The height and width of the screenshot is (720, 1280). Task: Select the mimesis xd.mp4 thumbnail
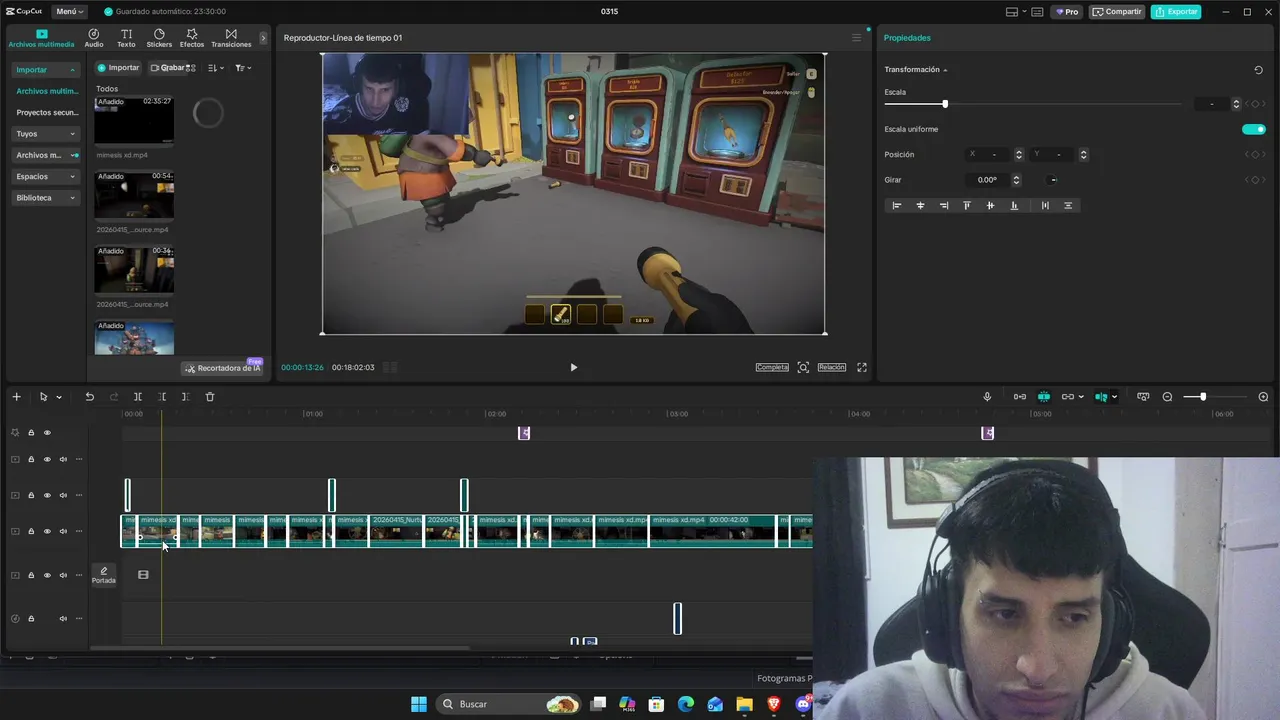[x=134, y=120]
